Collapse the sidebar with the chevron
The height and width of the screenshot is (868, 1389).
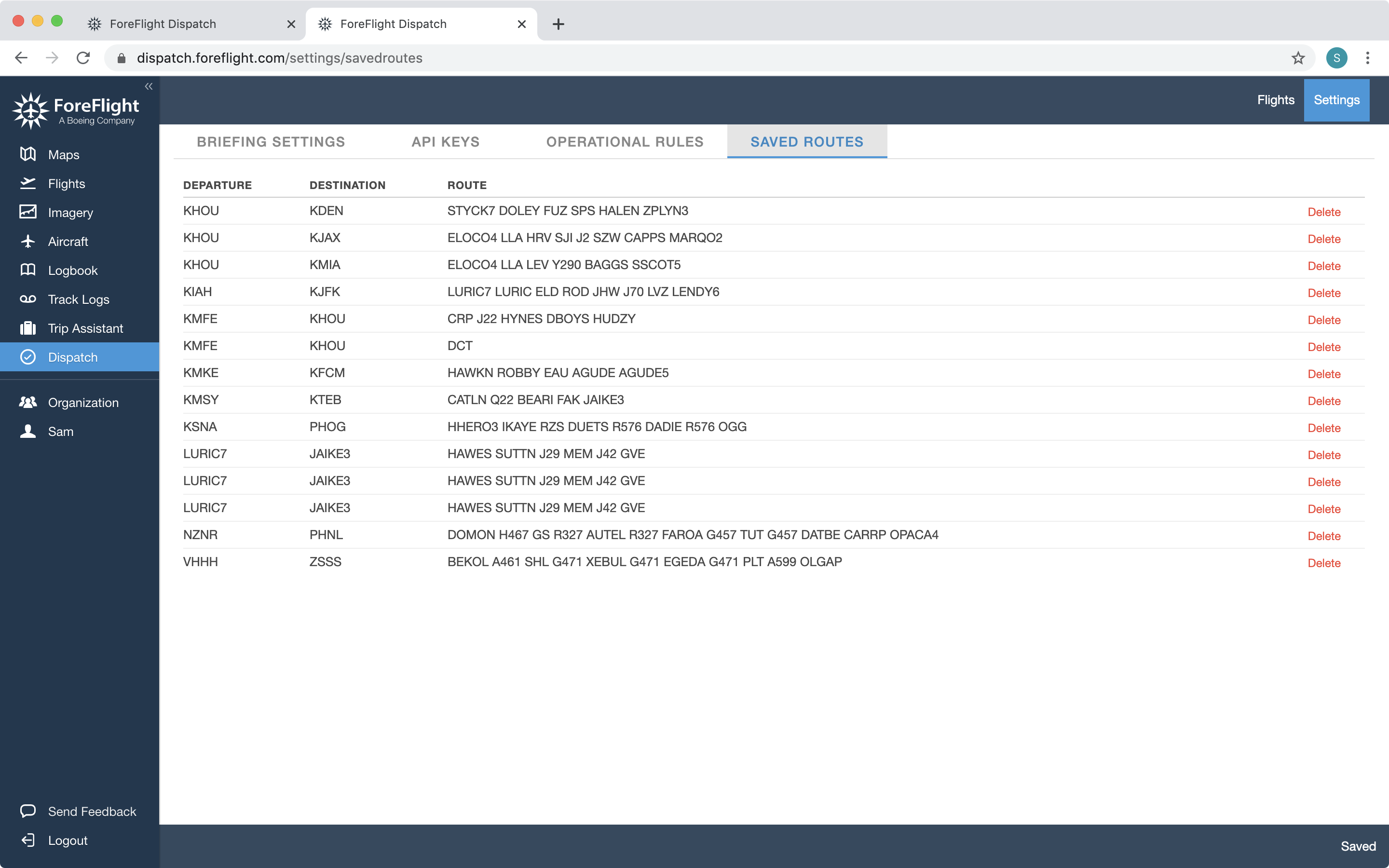click(x=149, y=86)
